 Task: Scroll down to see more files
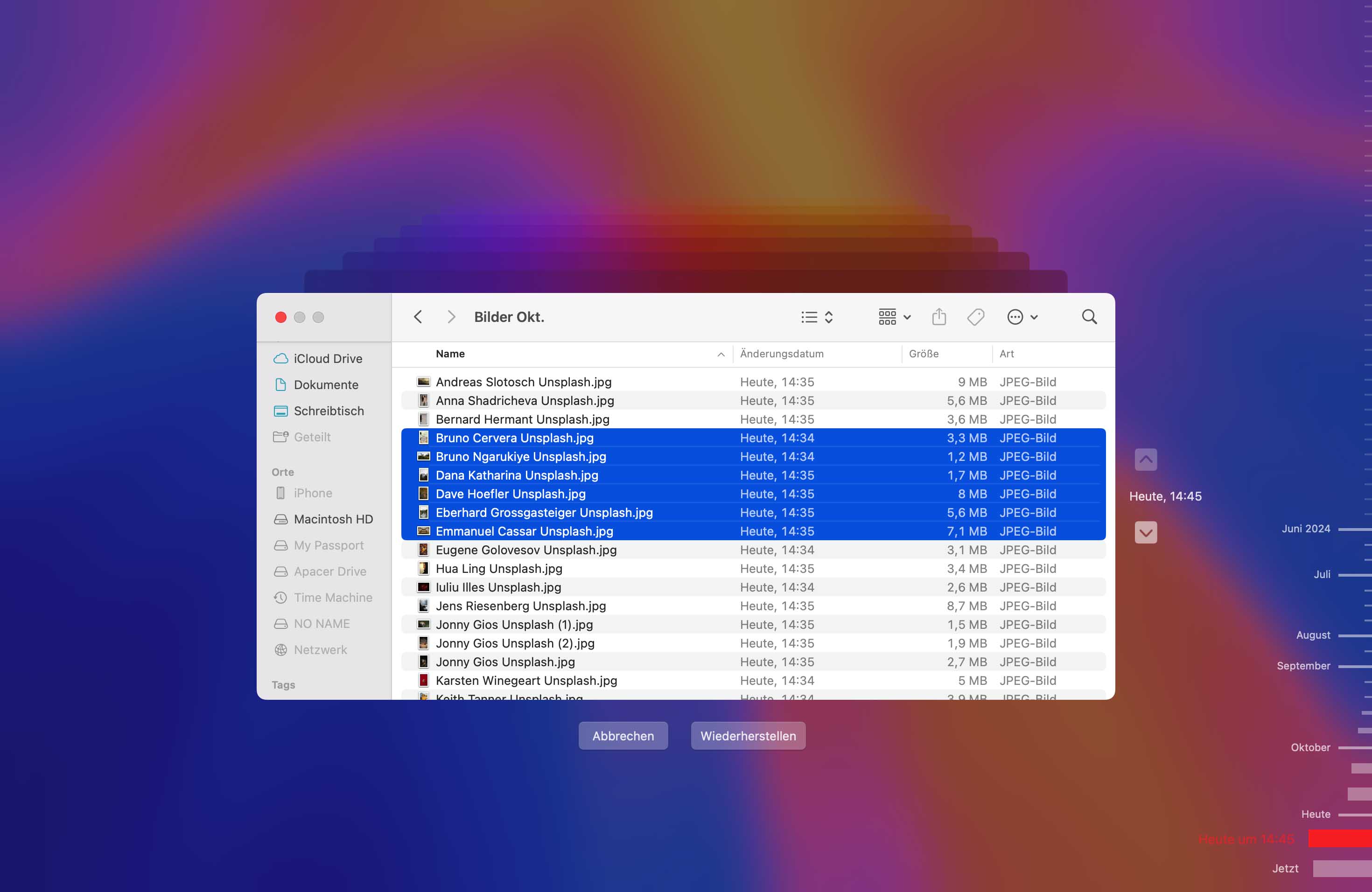1146,532
